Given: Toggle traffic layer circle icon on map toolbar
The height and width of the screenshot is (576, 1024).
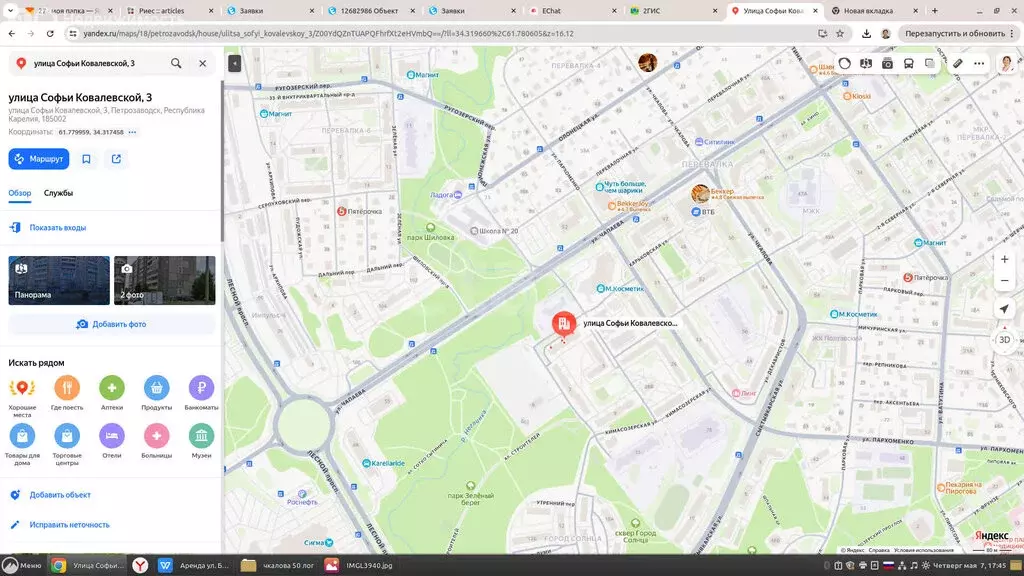Looking at the screenshot, I should [x=845, y=63].
